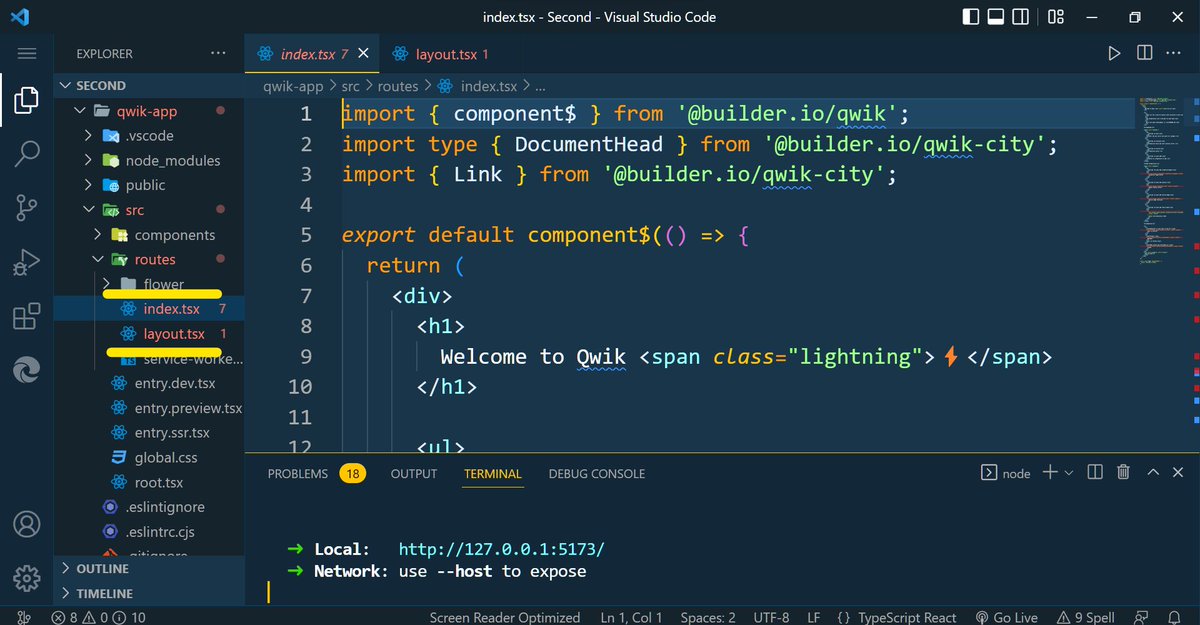Click Spaces: 2 indentation setting
This screenshot has height=625, width=1200.
(x=708, y=617)
